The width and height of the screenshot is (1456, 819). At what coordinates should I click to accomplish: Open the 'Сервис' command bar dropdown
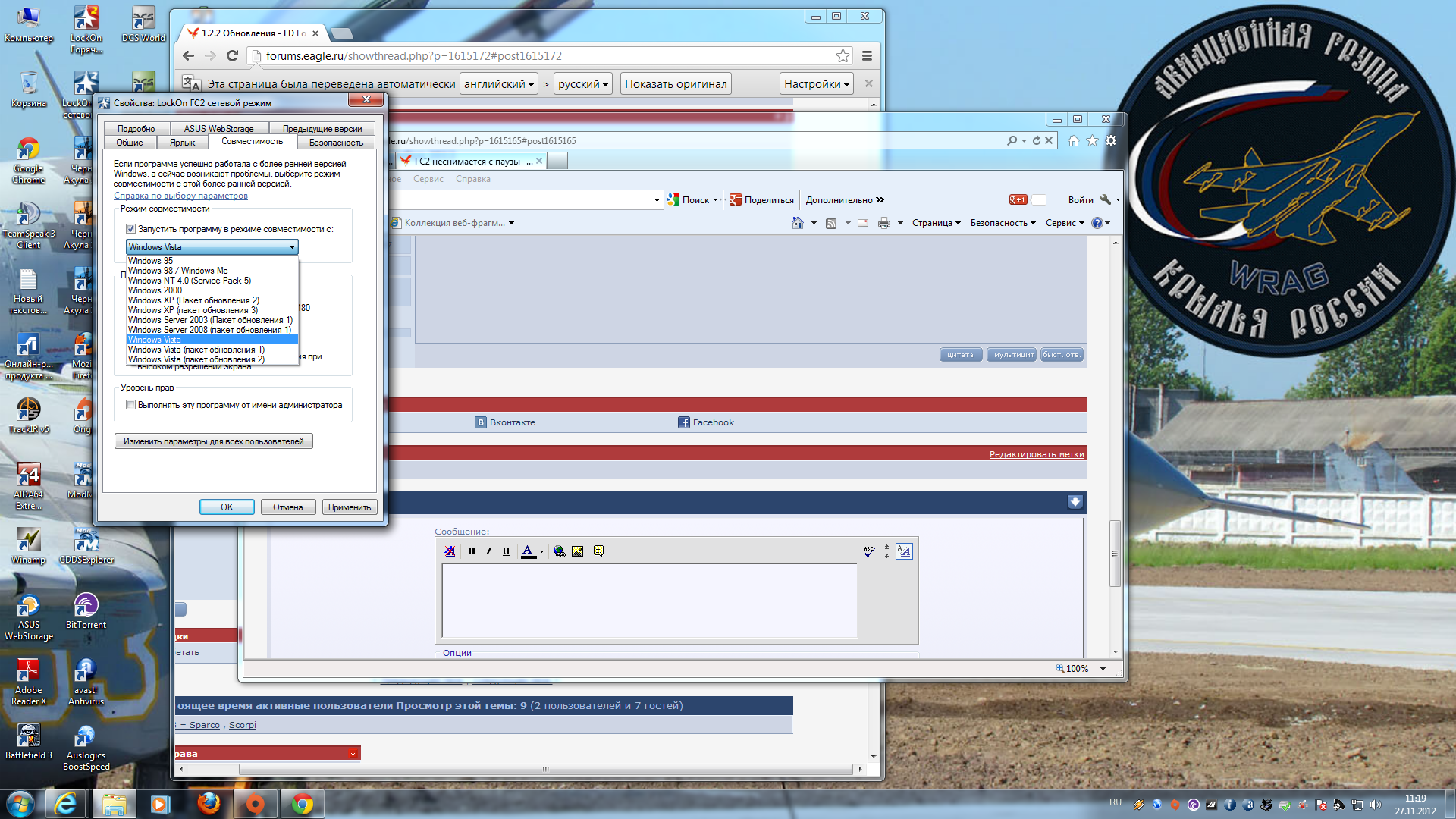point(1065,223)
